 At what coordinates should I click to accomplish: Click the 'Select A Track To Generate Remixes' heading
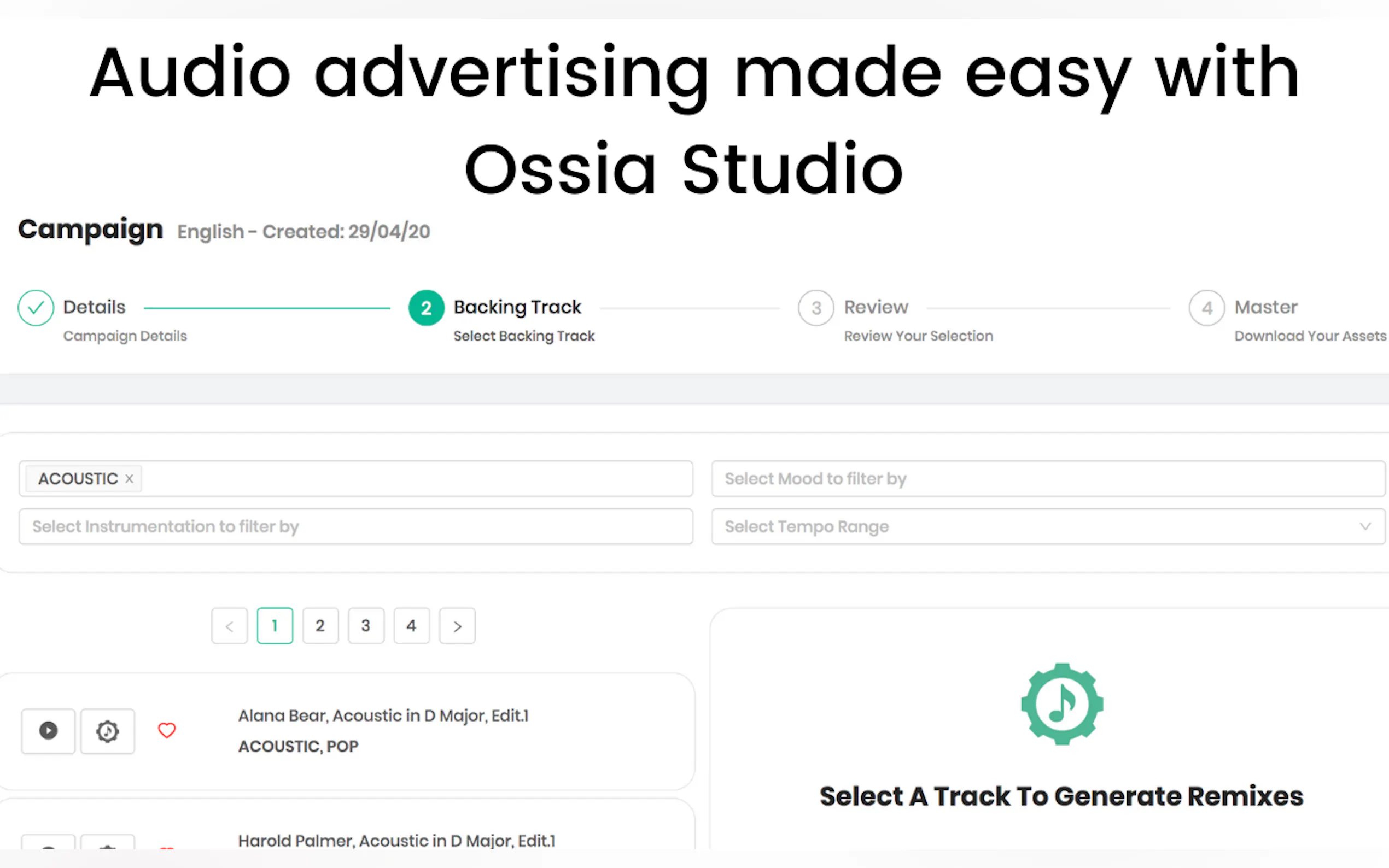click(1061, 796)
